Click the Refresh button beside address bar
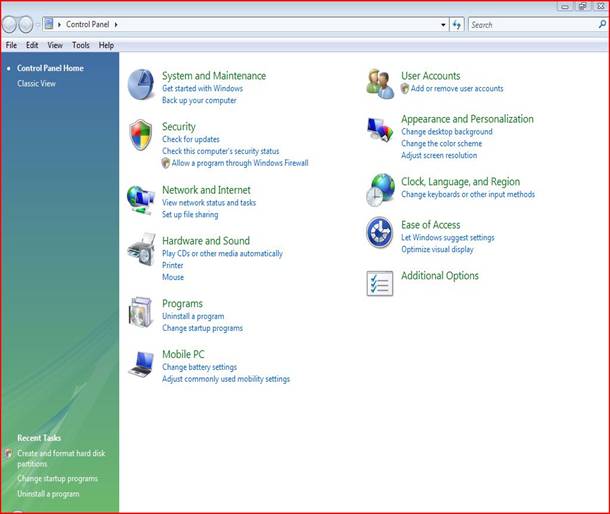This screenshot has width=610, height=514. (457, 25)
